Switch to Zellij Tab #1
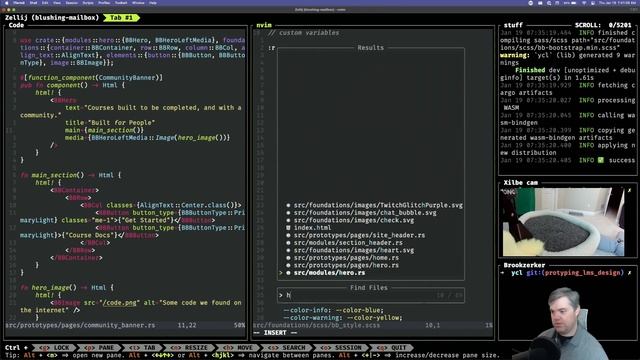The height and width of the screenshot is (360, 640). click(x=121, y=18)
